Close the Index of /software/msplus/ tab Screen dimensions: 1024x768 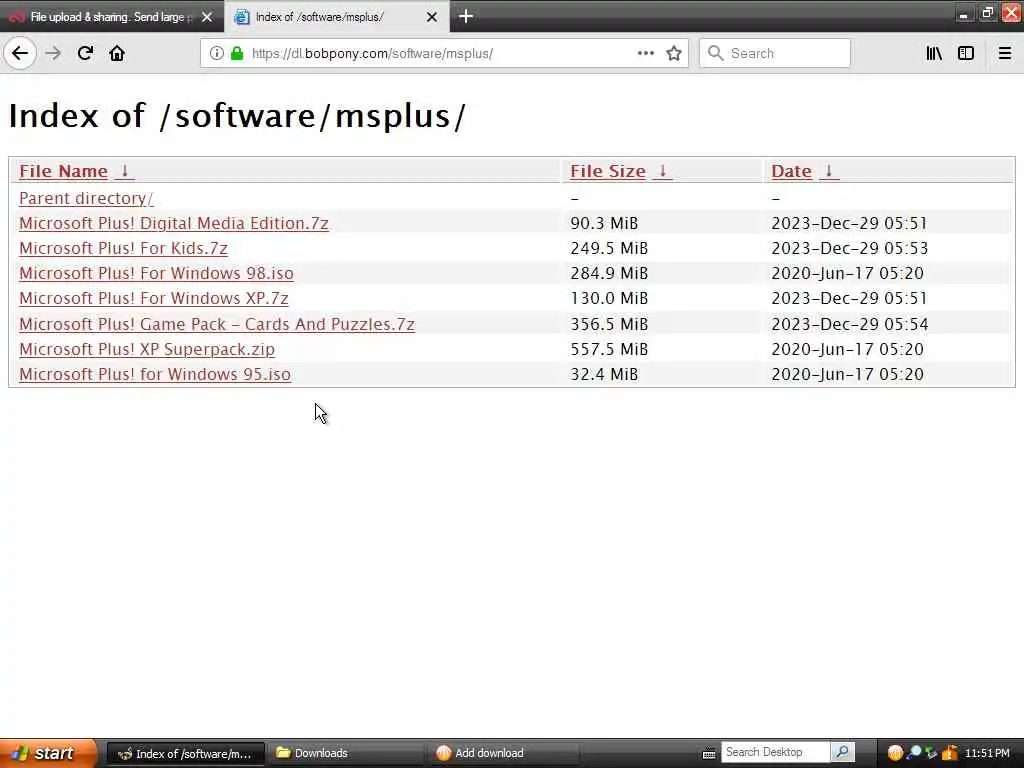[x=432, y=17]
